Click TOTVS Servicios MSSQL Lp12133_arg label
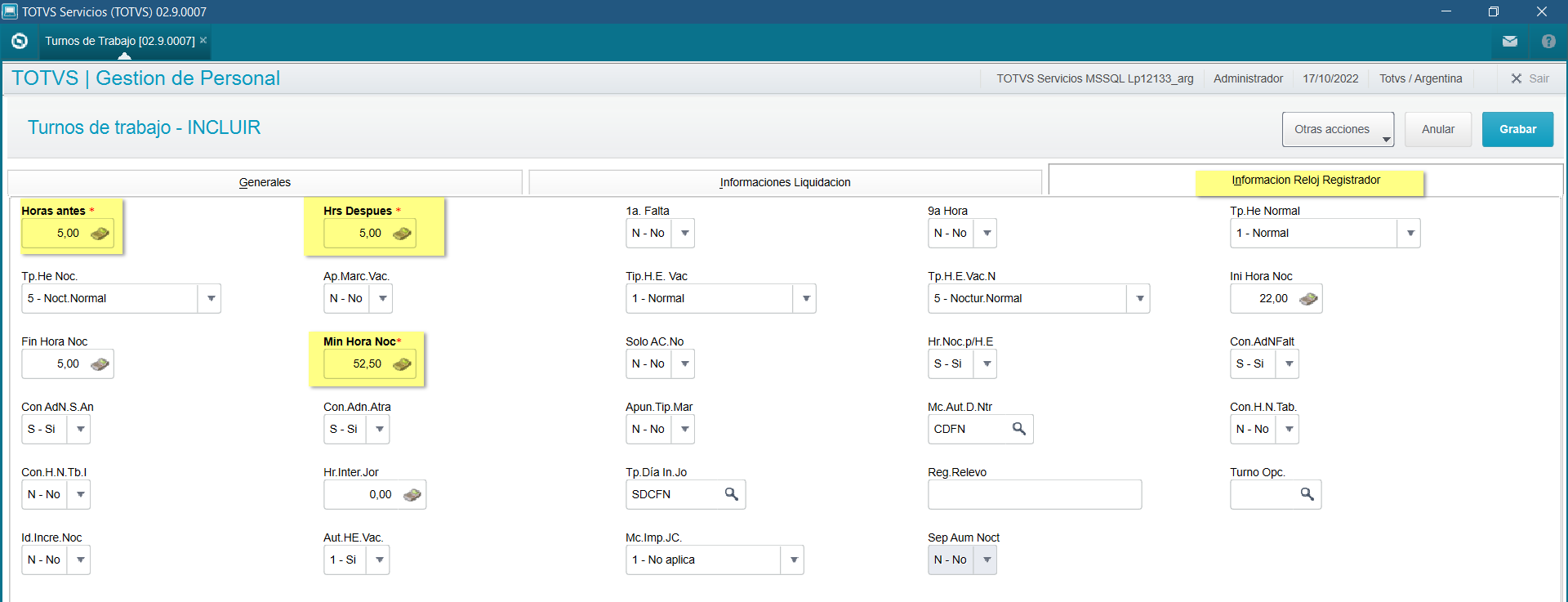 [x=1094, y=78]
